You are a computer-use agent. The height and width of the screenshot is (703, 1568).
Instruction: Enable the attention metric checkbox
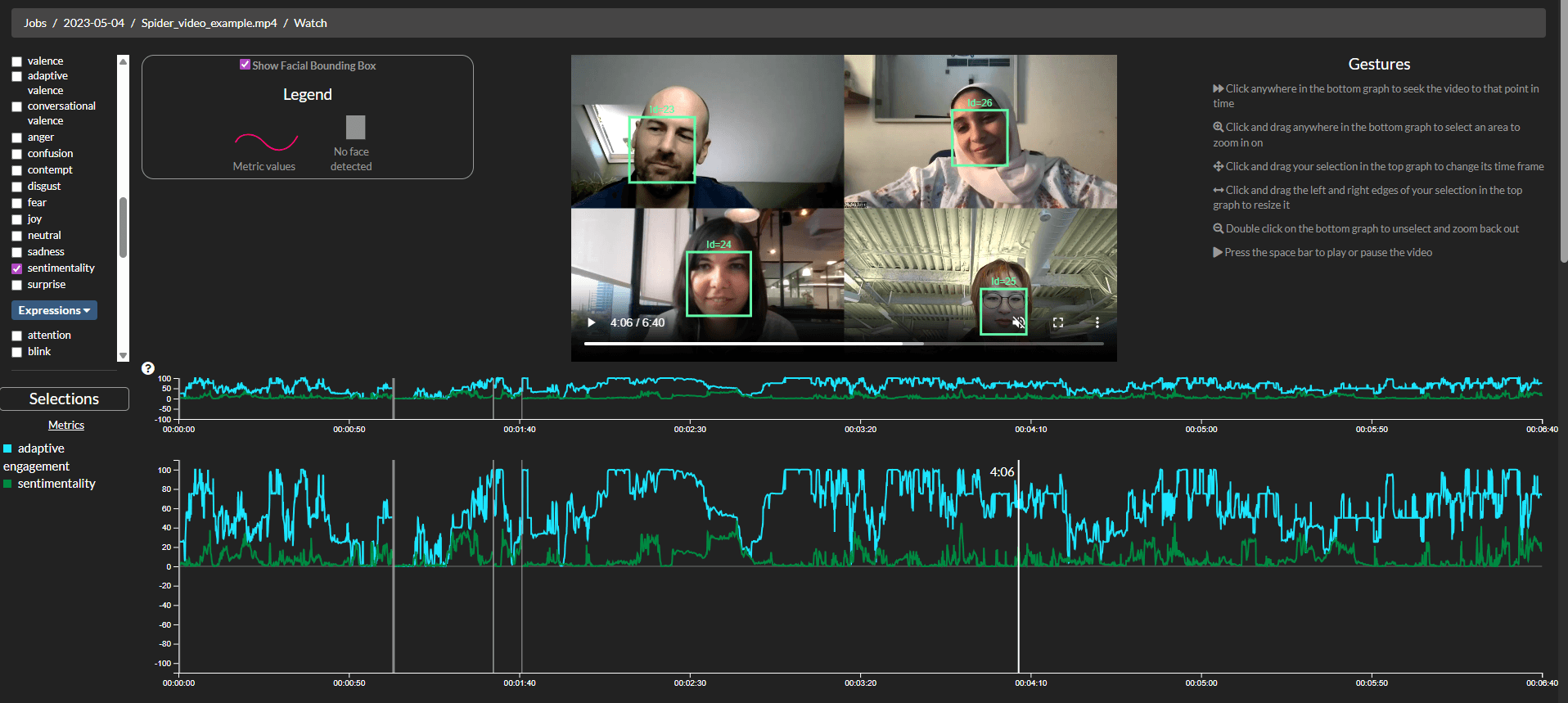(16, 336)
